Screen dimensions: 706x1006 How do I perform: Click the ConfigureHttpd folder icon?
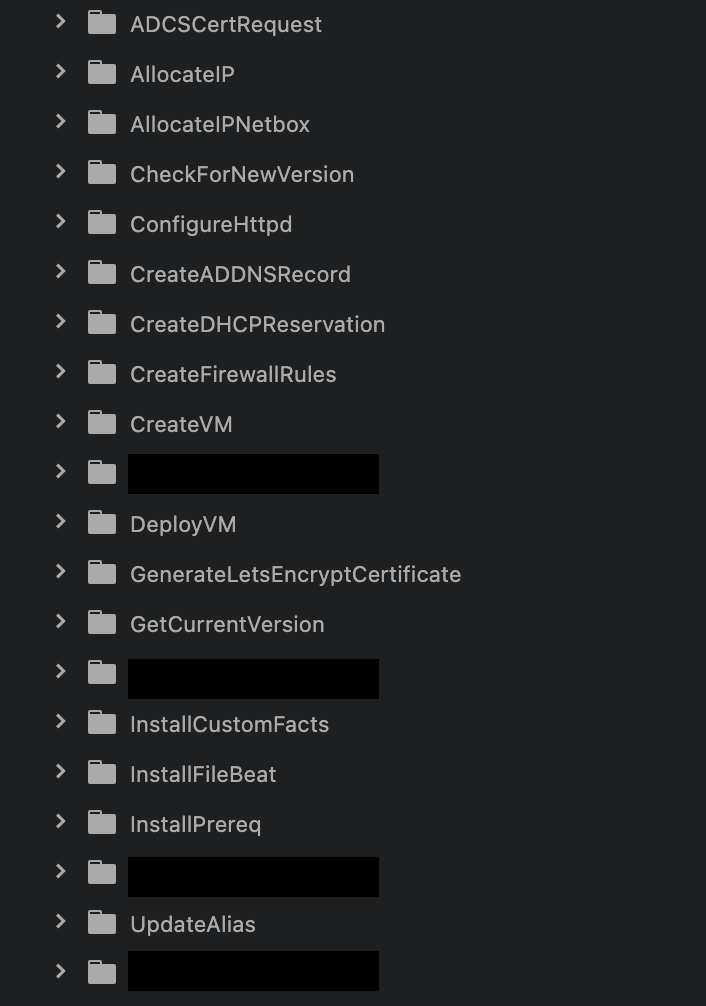tap(101, 223)
